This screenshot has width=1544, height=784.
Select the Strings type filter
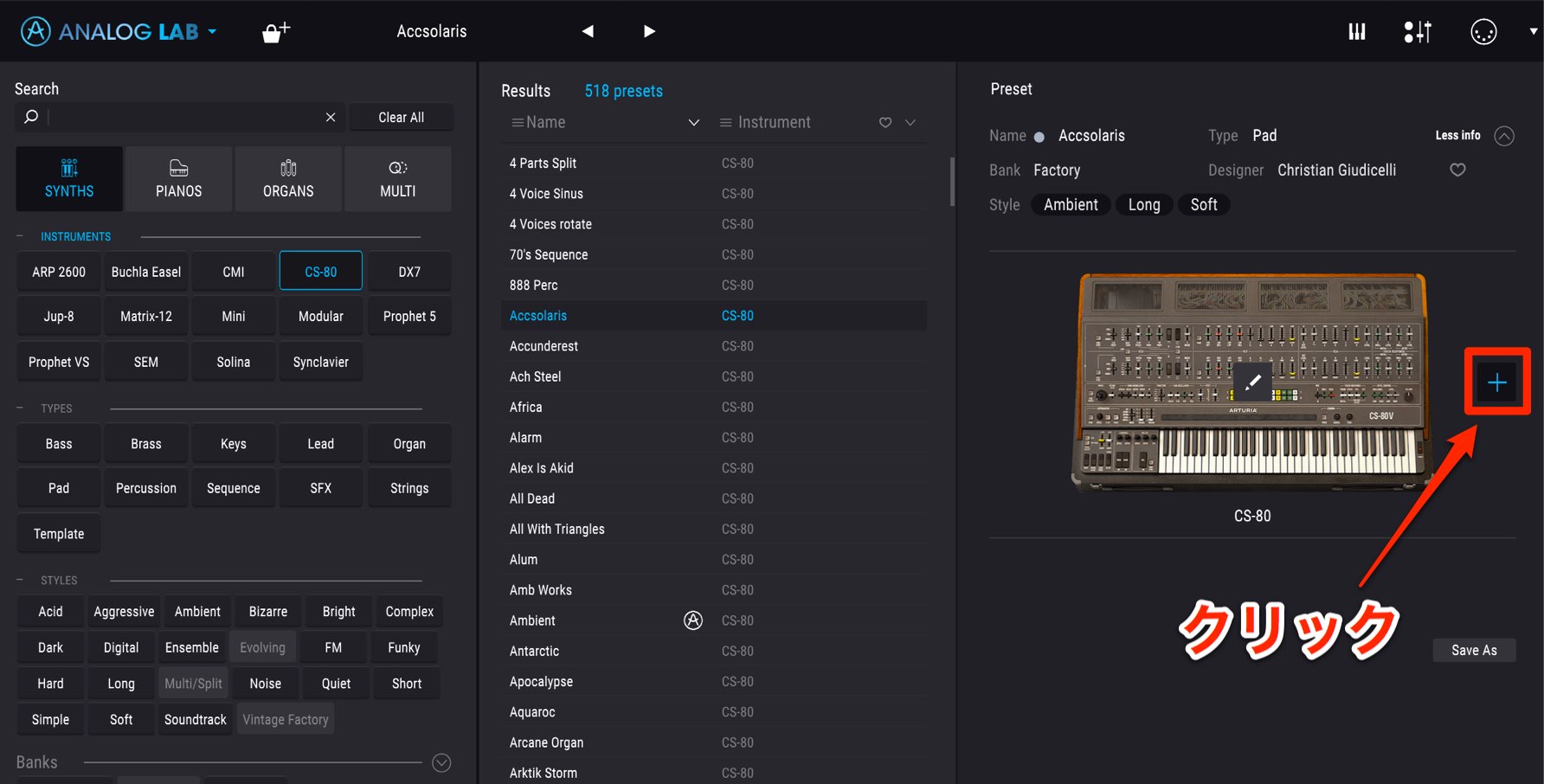[409, 488]
